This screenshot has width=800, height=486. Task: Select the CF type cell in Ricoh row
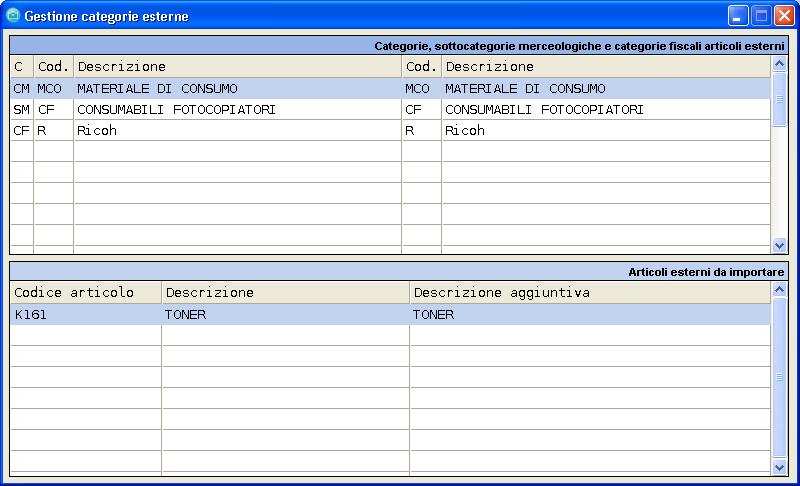click(x=22, y=131)
